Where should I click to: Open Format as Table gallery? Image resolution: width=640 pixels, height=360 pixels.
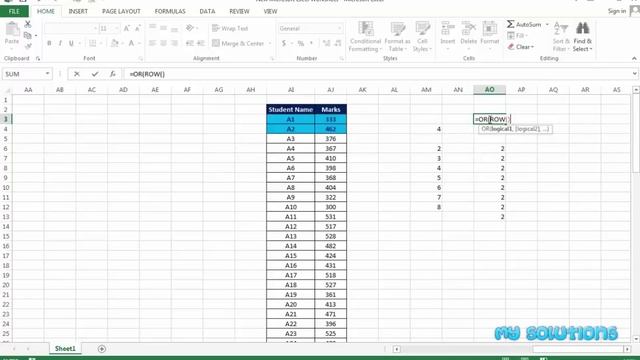(x=397, y=37)
